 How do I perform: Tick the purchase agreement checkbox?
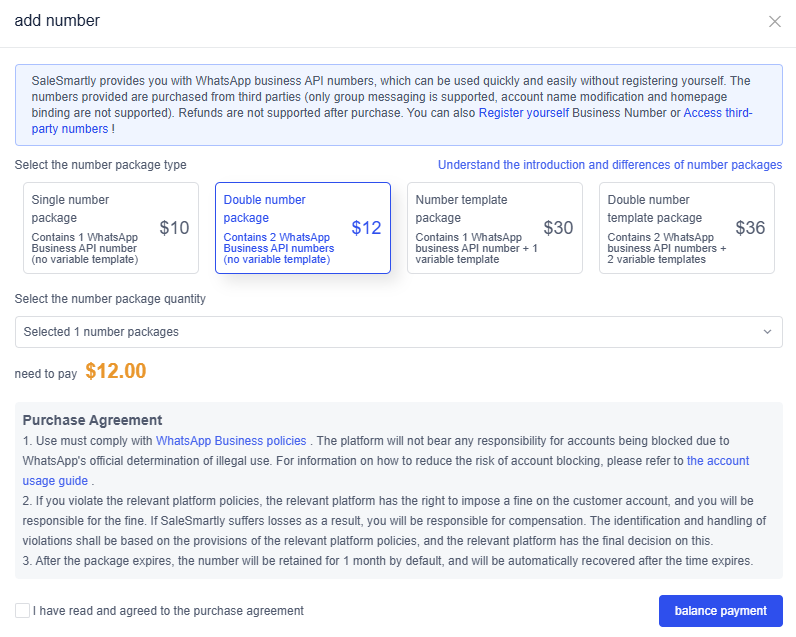tap(22, 610)
